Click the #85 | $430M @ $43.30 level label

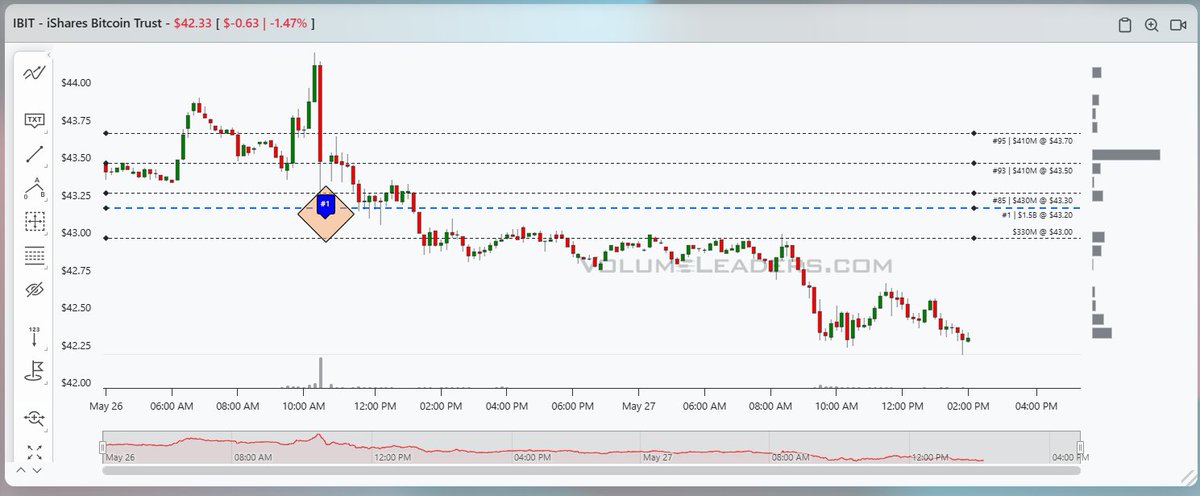[x=1032, y=201]
